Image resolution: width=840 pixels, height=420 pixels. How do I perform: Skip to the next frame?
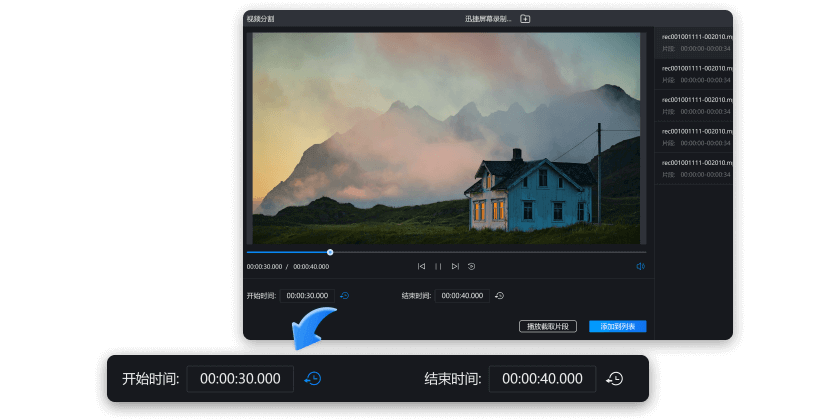[x=455, y=266]
